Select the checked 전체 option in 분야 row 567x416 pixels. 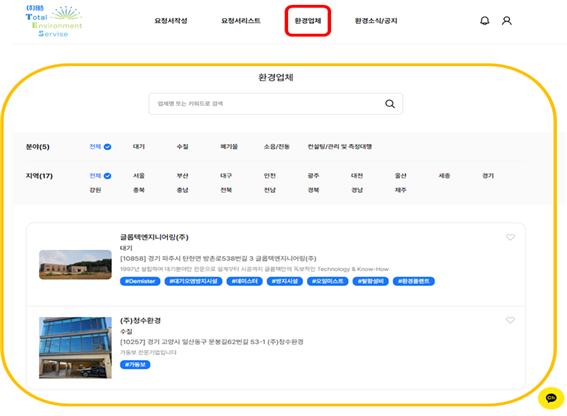pyautogui.click(x=100, y=147)
